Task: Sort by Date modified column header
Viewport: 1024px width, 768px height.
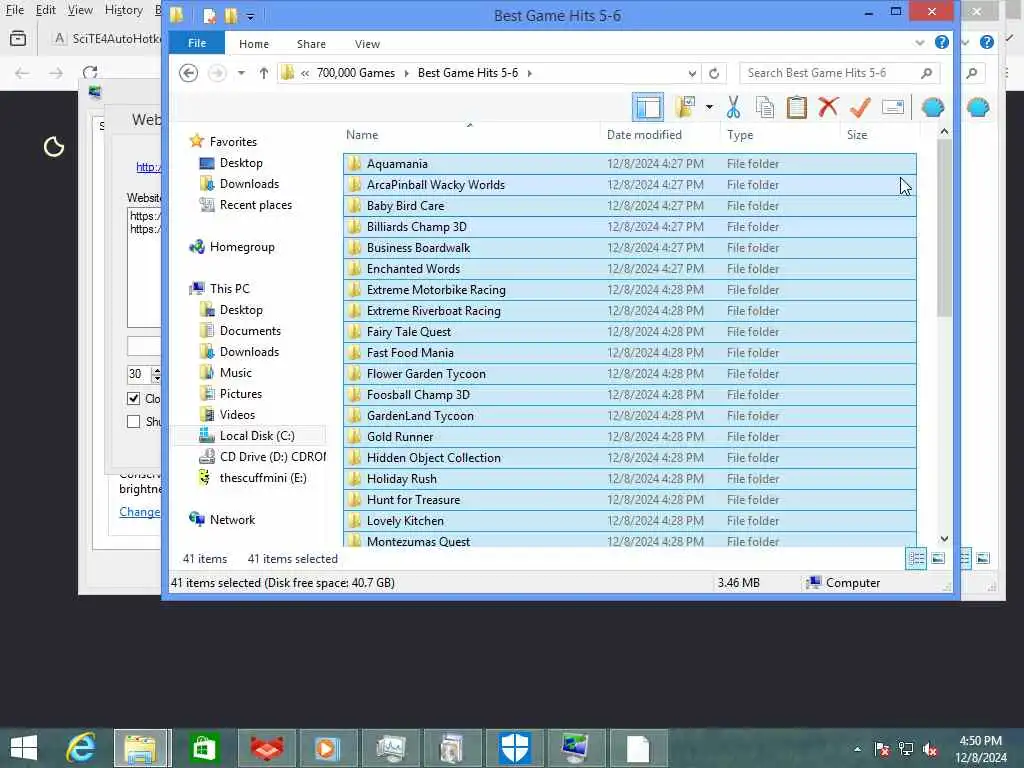Action: [x=660, y=135]
